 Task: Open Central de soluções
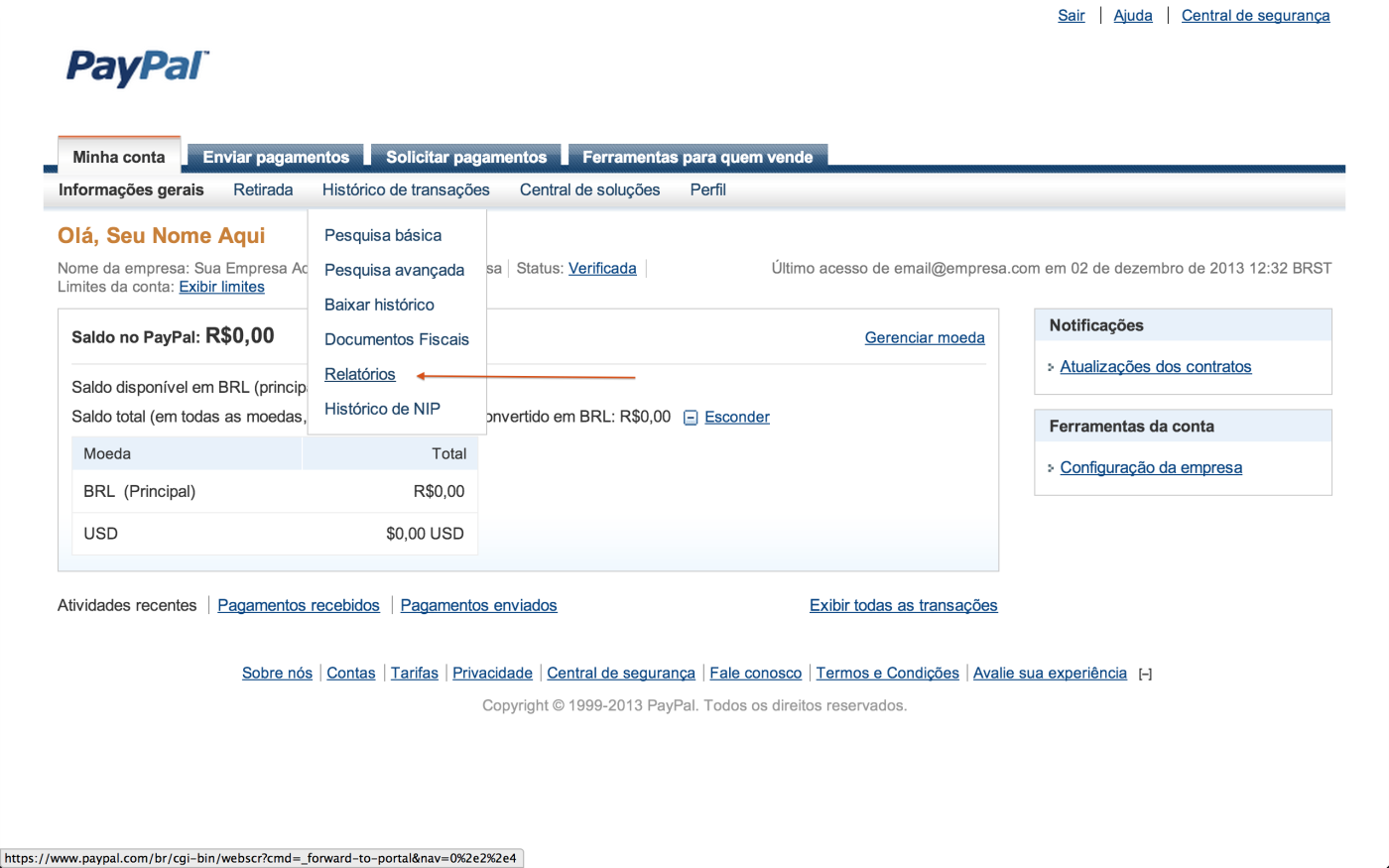click(589, 189)
